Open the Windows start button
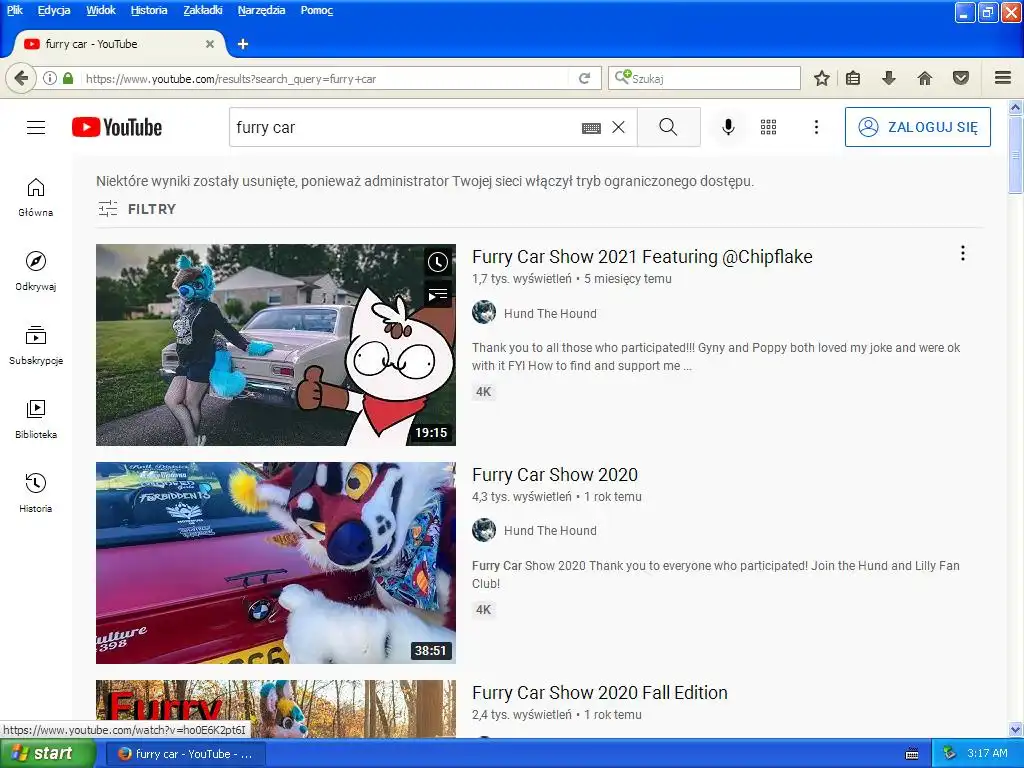 [46, 754]
